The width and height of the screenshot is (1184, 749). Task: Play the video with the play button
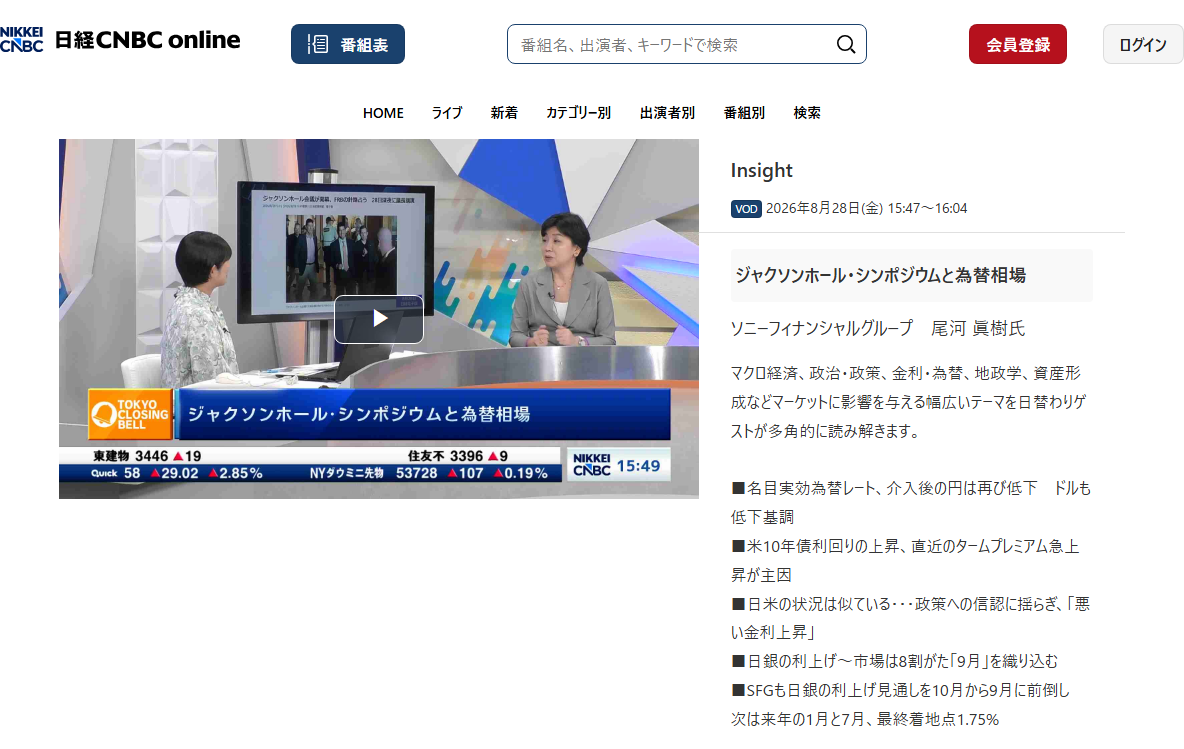[379, 319]
